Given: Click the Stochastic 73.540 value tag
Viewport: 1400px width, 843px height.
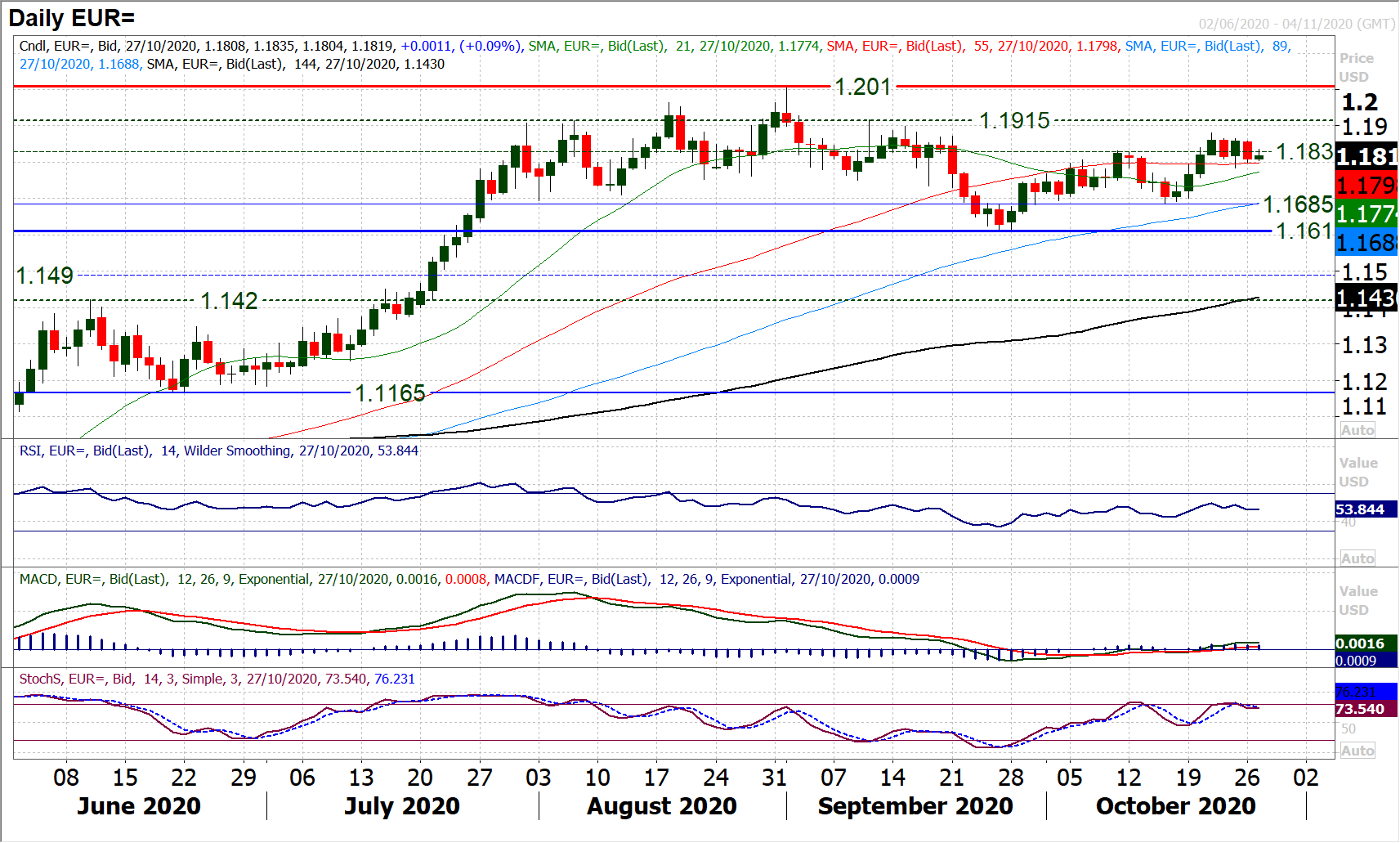Looking at the screenshot, I should pos(1360,709).
